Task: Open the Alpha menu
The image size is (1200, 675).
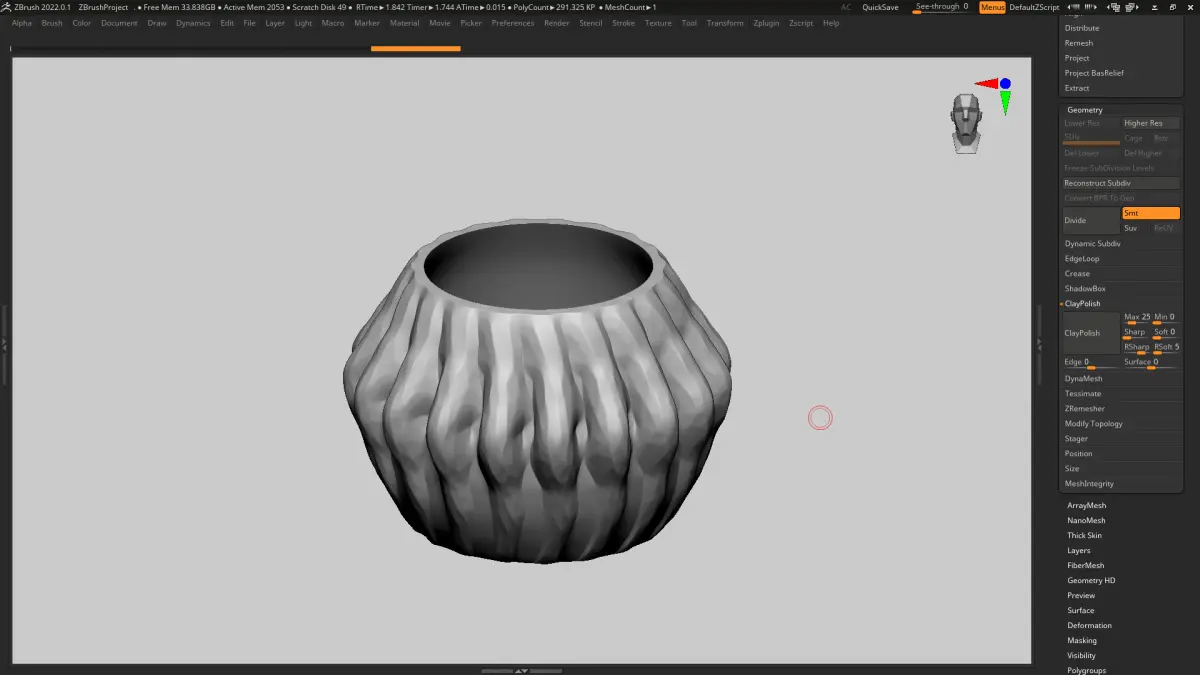Action: pyautogui.click(x=22, y=23)
